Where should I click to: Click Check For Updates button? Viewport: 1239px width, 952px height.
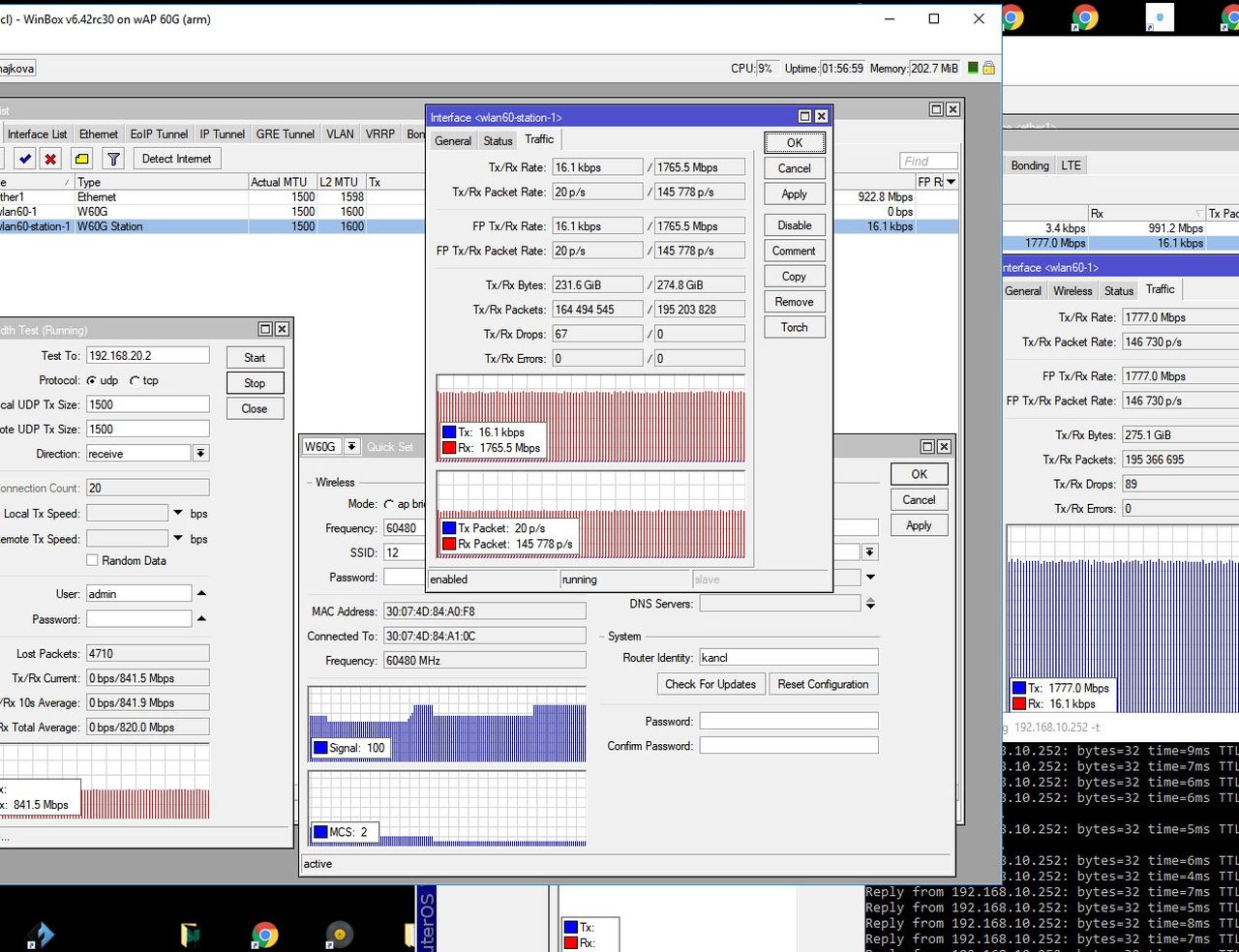pos(710,684)
